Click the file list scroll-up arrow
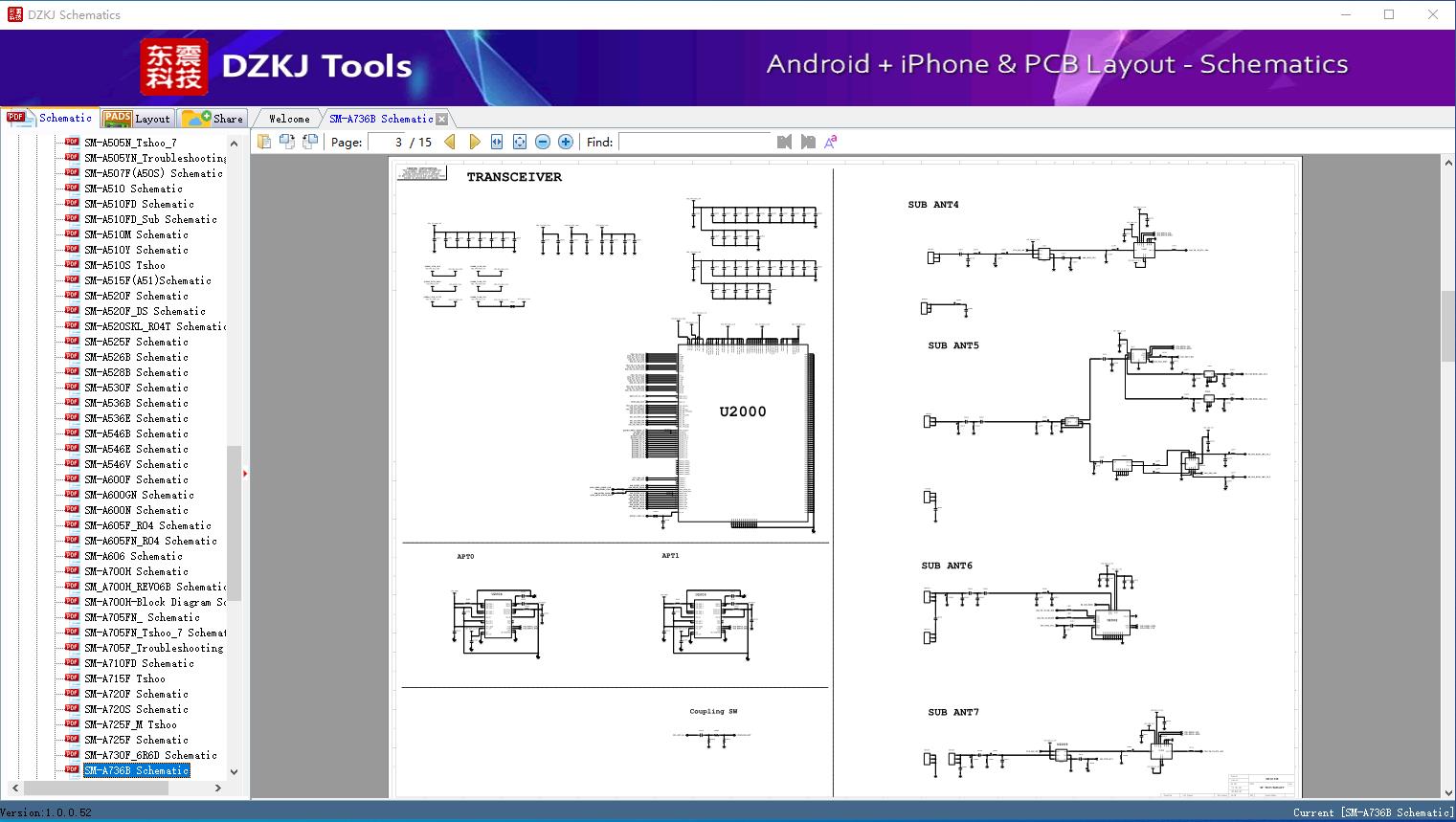The width and height of the screenshot is (1456, 822). click(235, 142)
